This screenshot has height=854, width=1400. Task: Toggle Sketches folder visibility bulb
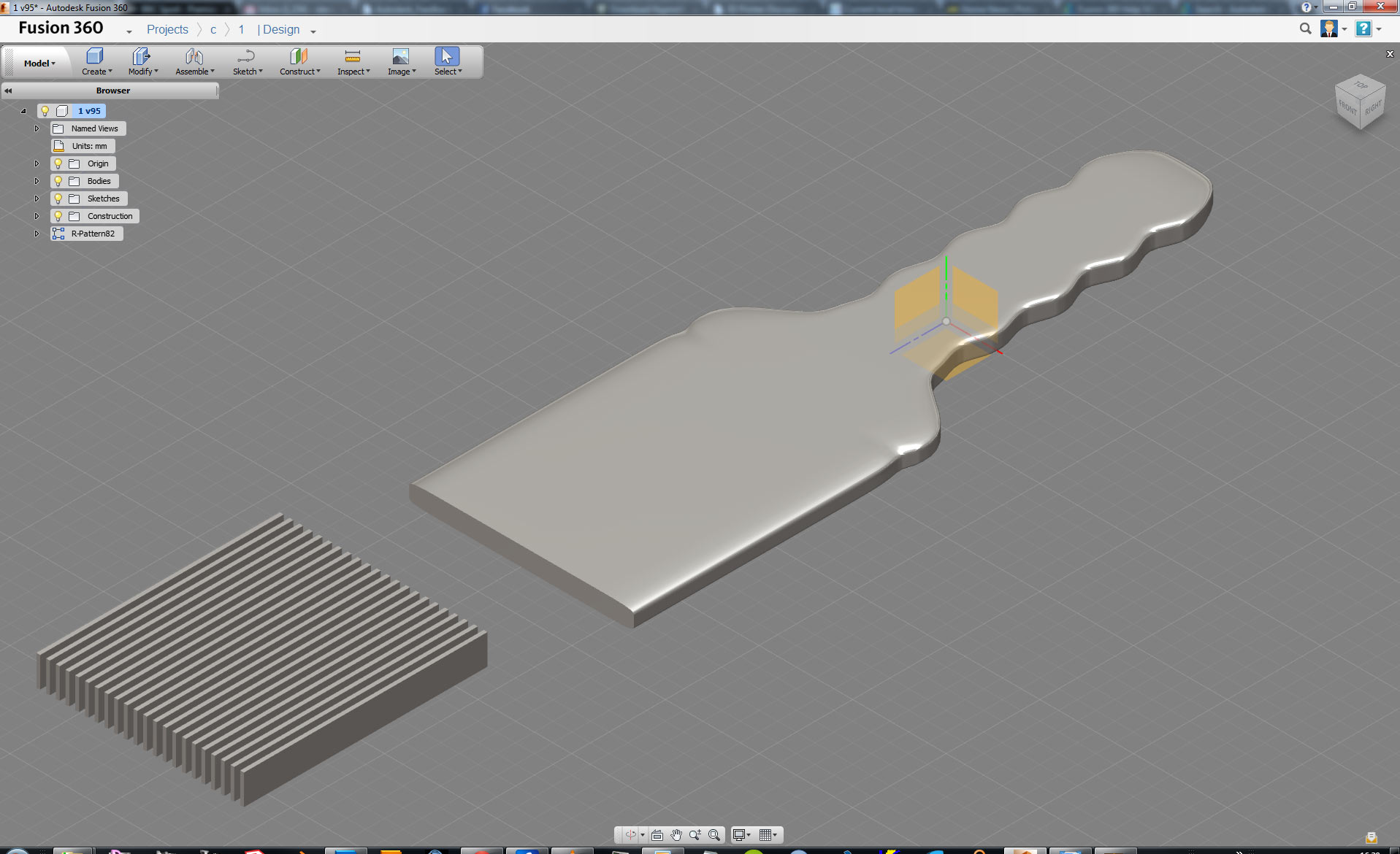pos(58,199)
